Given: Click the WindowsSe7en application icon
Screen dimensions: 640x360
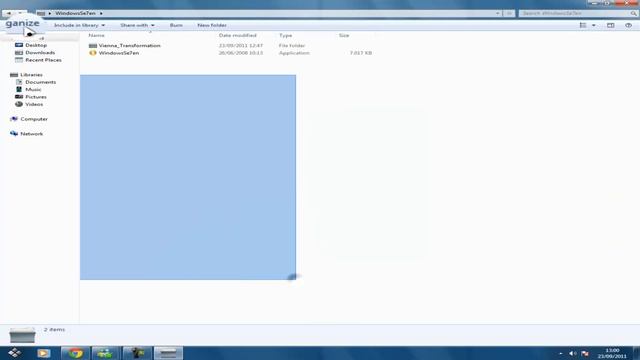Looking at the screenshot, I should [x=93, y=53].
